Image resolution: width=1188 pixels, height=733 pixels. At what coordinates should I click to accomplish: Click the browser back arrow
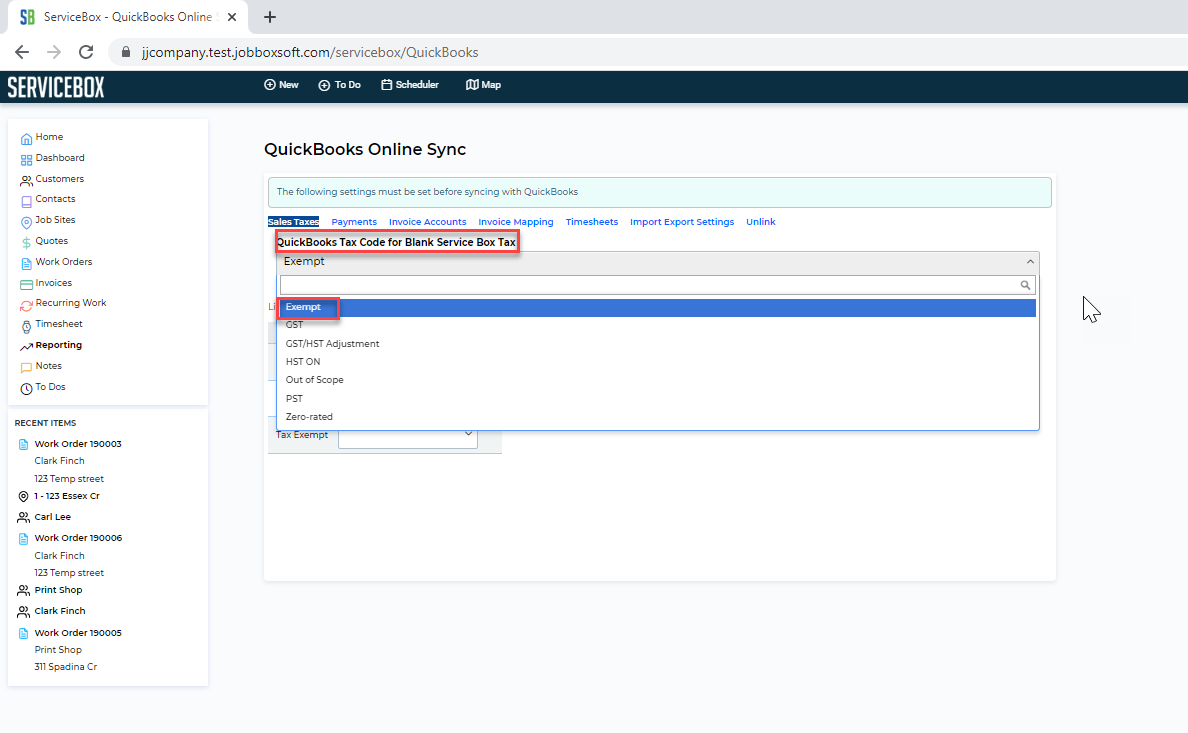[22, 52]
